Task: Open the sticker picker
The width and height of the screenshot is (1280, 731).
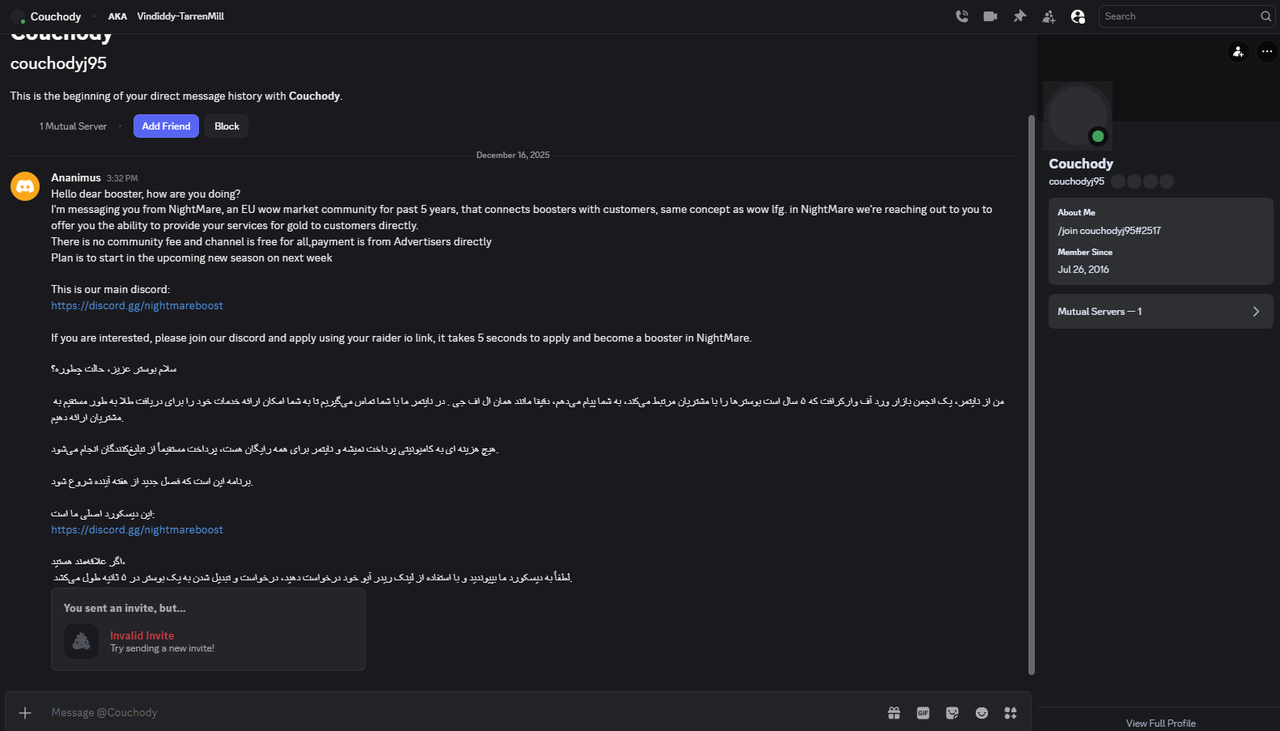Action: [952, 713]
